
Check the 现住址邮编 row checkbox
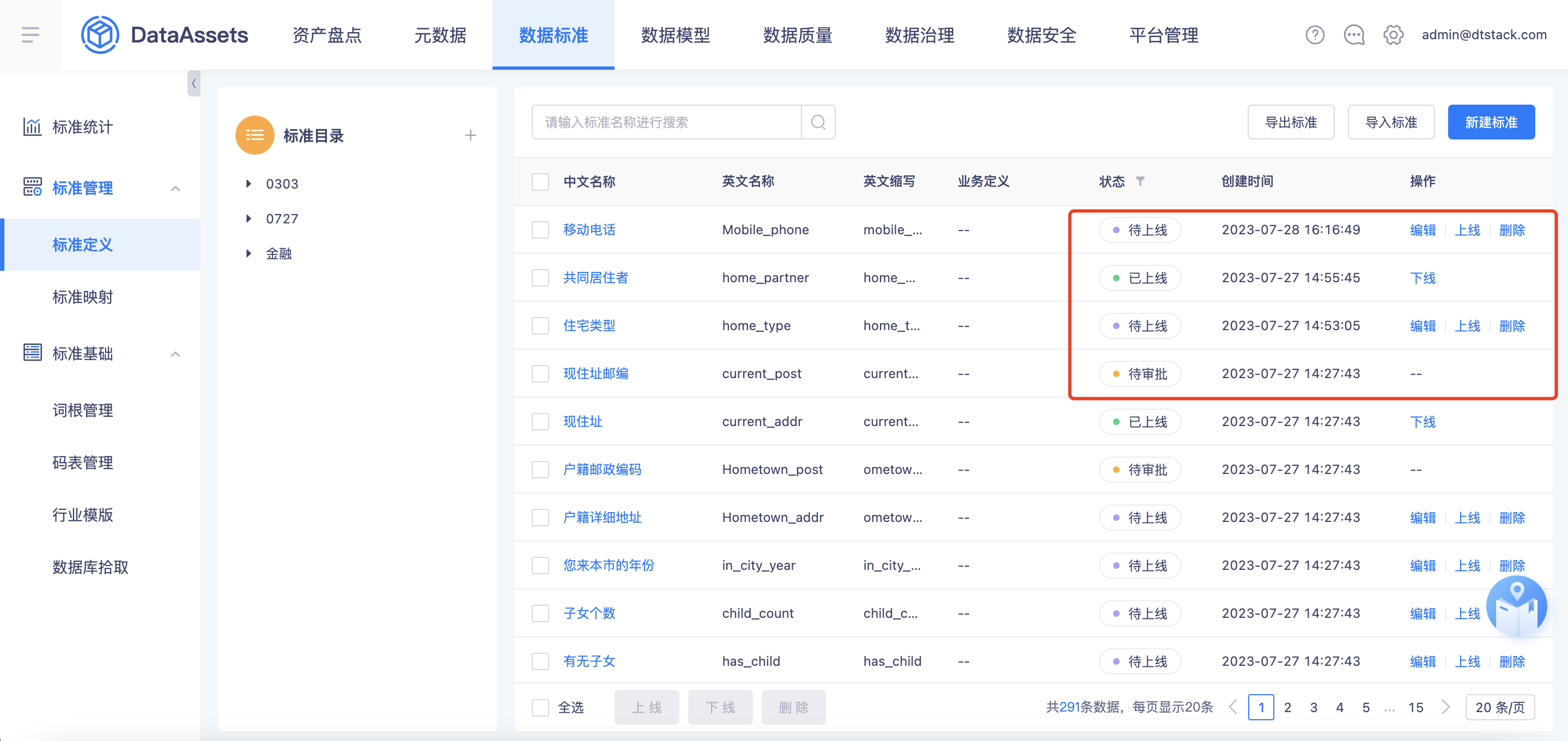point(540,373)
